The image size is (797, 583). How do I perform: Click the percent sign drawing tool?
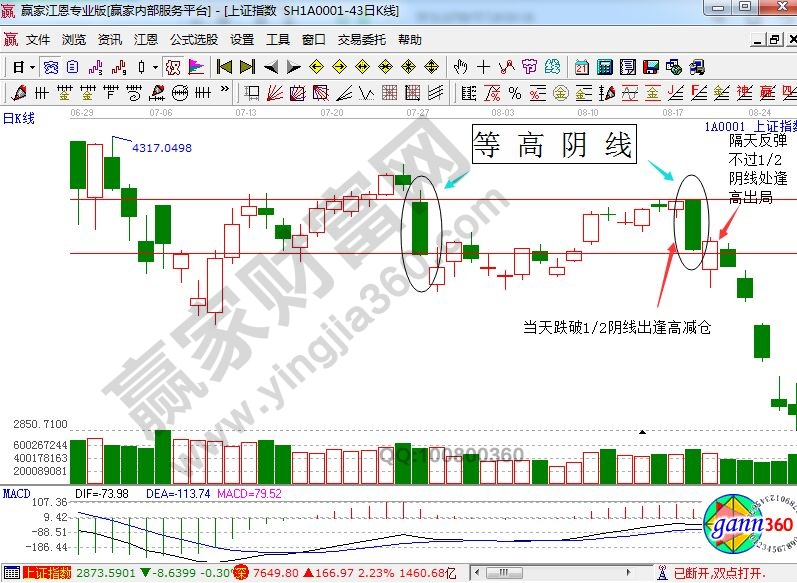point(514,93)
